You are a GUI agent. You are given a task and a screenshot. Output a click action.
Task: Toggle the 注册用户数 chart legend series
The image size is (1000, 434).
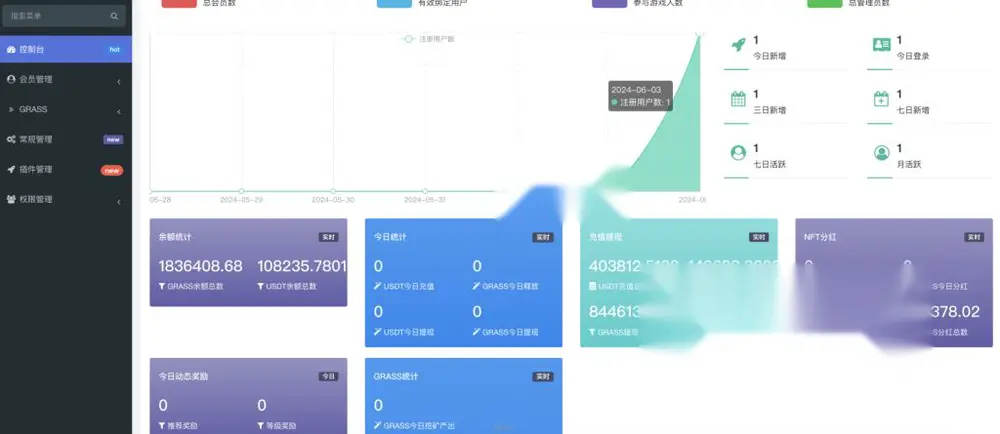pos(428,39)
